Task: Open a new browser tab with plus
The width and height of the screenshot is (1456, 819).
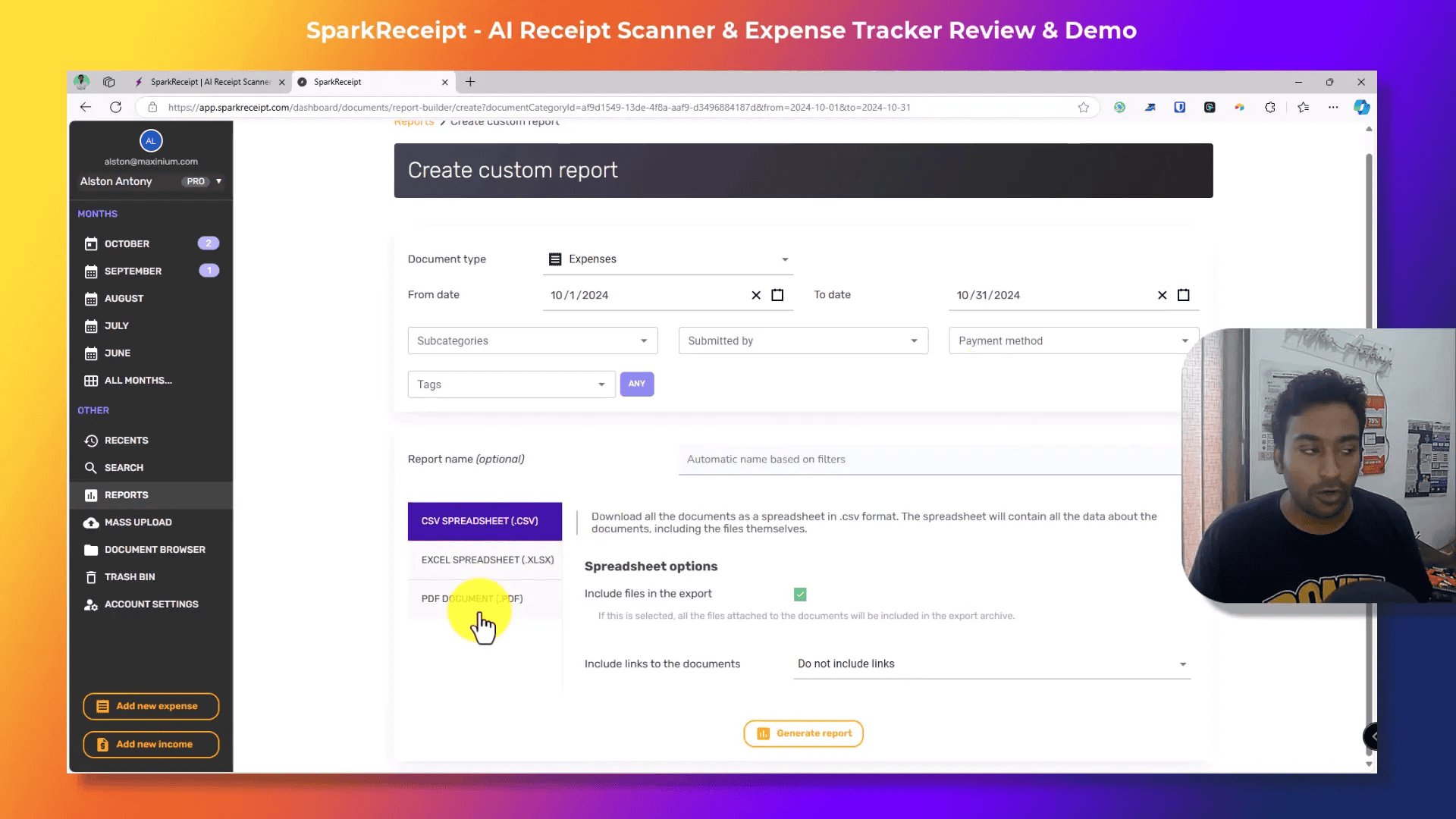Action: pyautogui.click(x=470, y=82)
